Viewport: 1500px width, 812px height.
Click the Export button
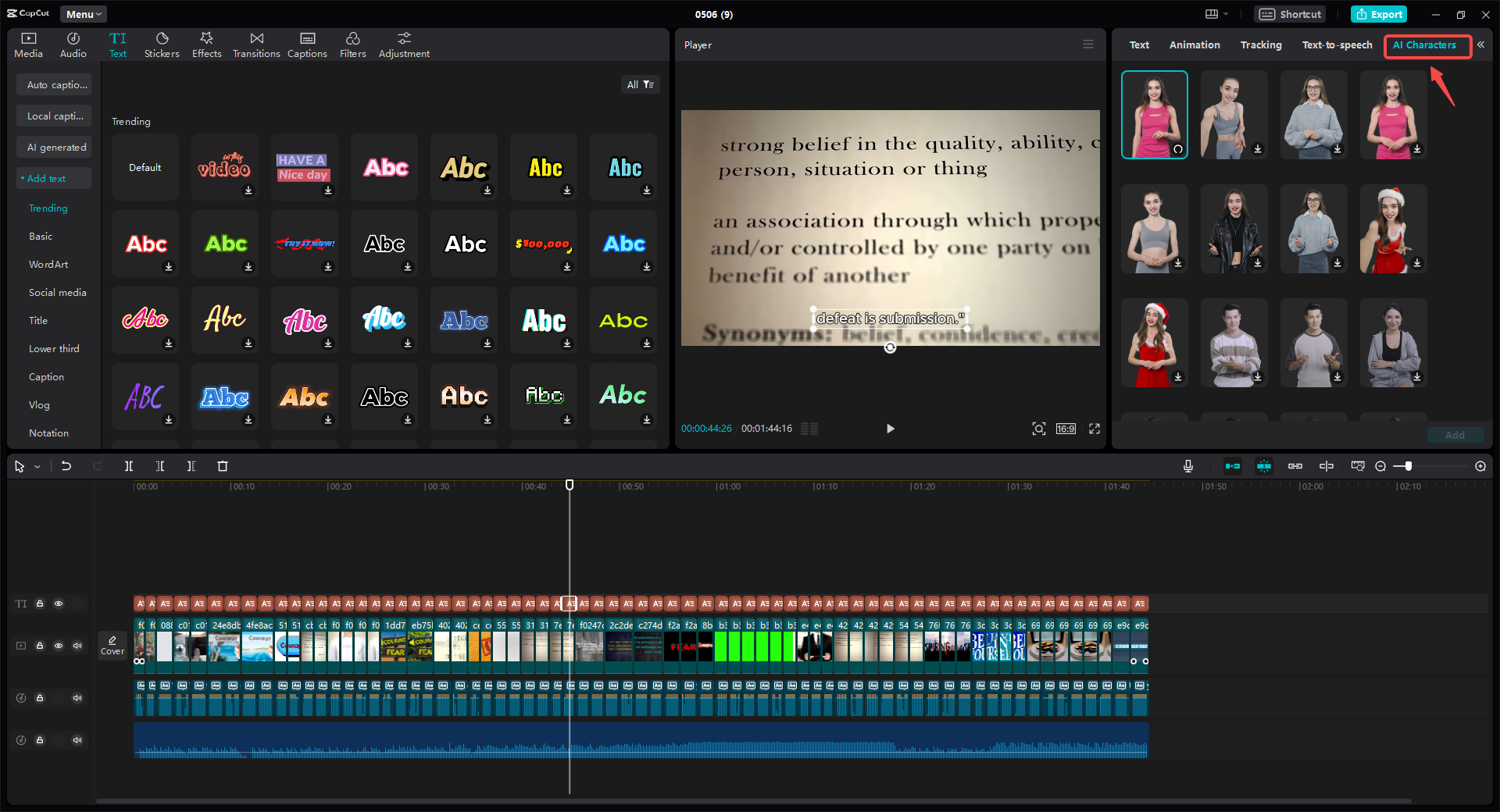pyautogui.click(x=1379, y=14)
